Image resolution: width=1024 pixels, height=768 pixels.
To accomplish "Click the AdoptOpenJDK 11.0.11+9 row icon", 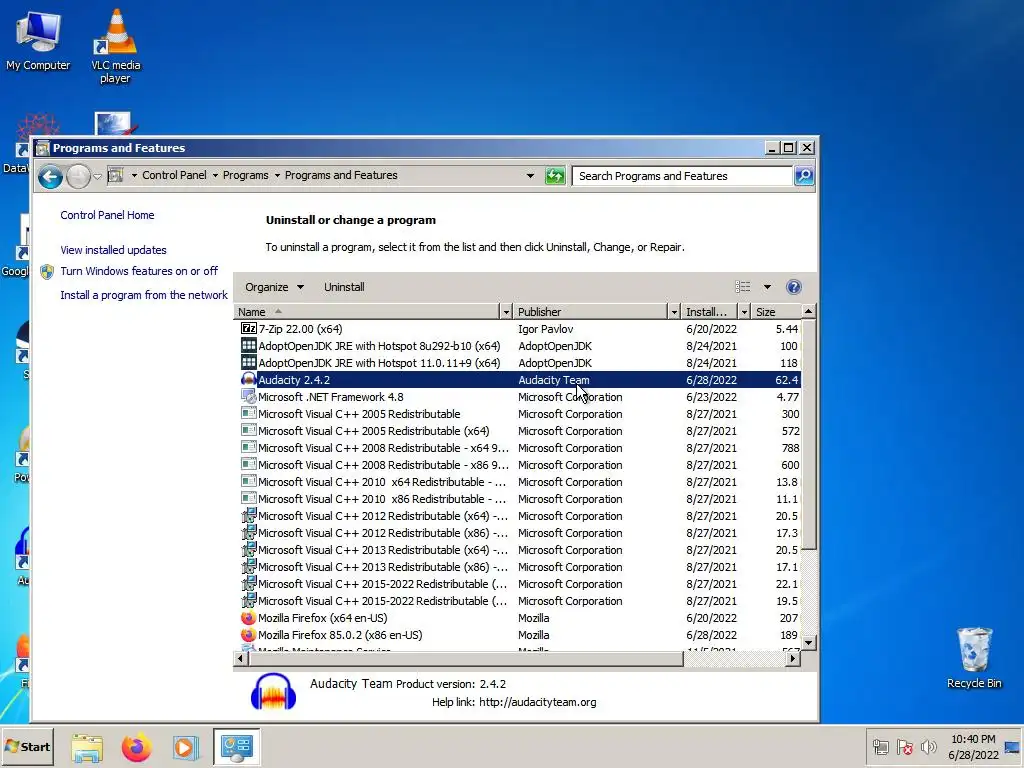I will coord(248,362).
